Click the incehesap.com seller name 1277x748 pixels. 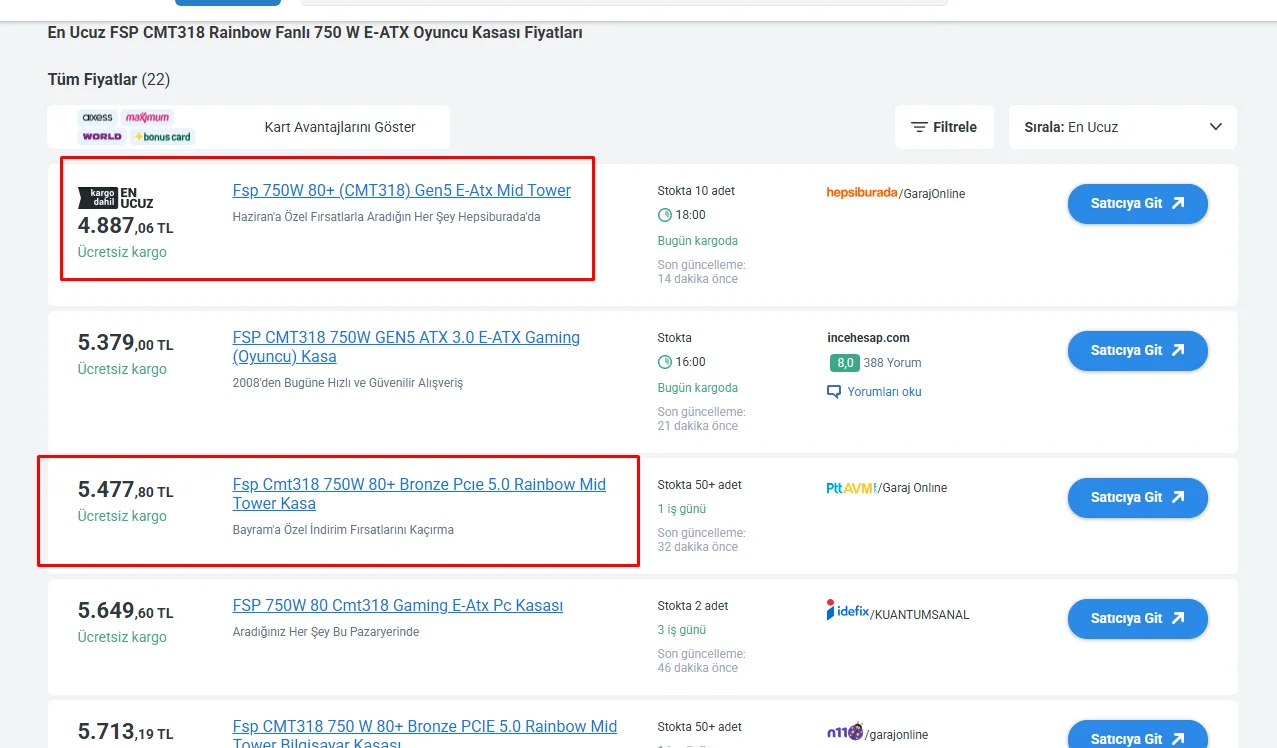tap(869, 338)
